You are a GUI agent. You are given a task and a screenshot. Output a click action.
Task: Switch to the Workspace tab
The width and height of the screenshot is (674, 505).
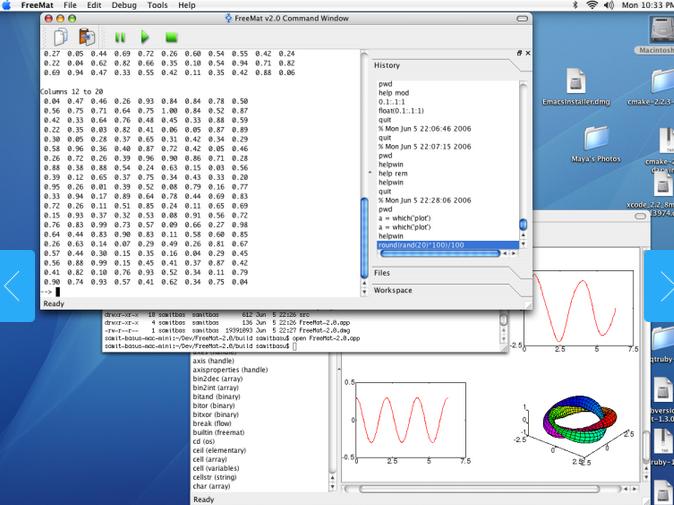coord(392,290)
